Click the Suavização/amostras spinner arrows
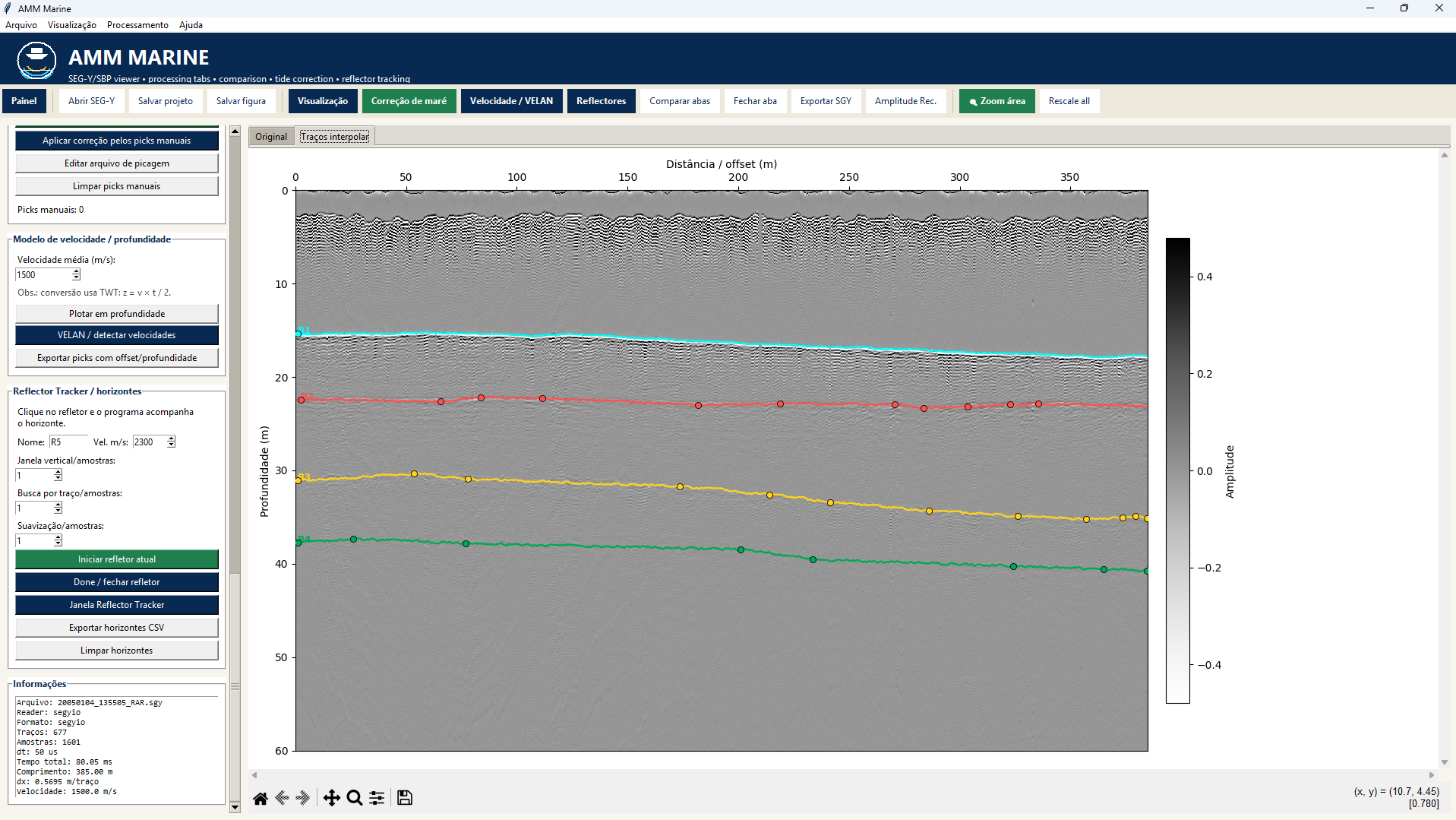 point(58,541)
